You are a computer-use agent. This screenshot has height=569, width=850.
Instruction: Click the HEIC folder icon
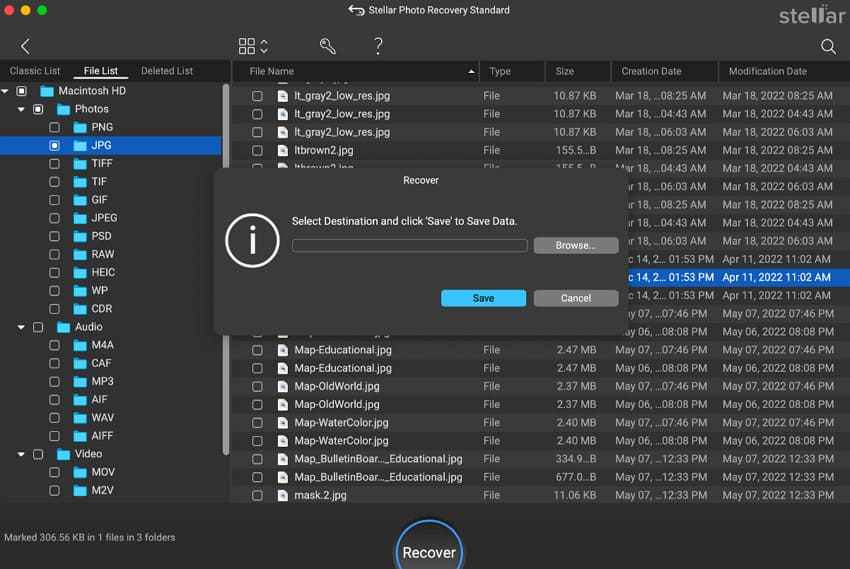coord(80,273)
